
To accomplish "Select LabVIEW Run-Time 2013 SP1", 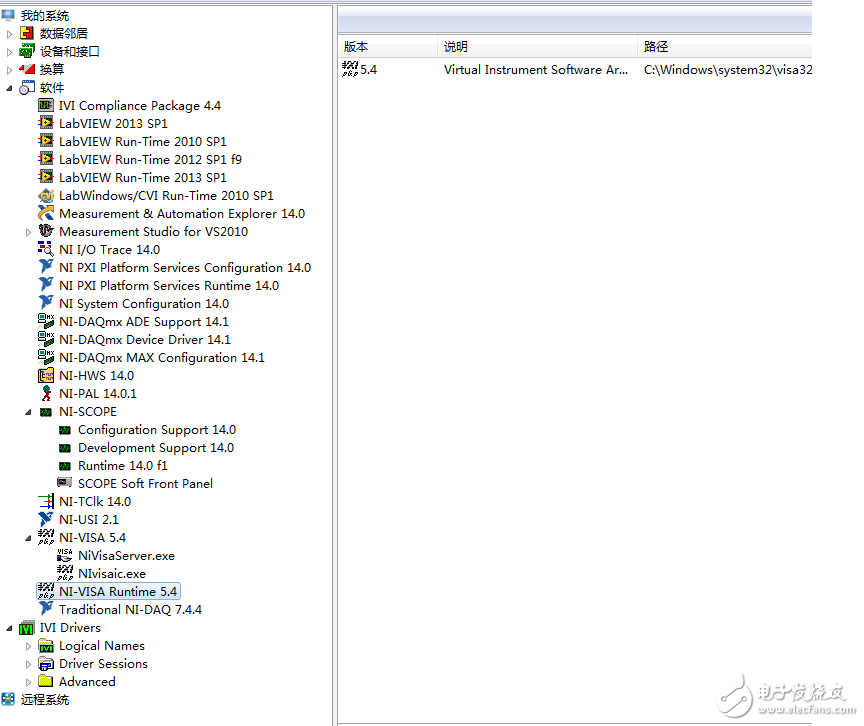I will (143, 177).
